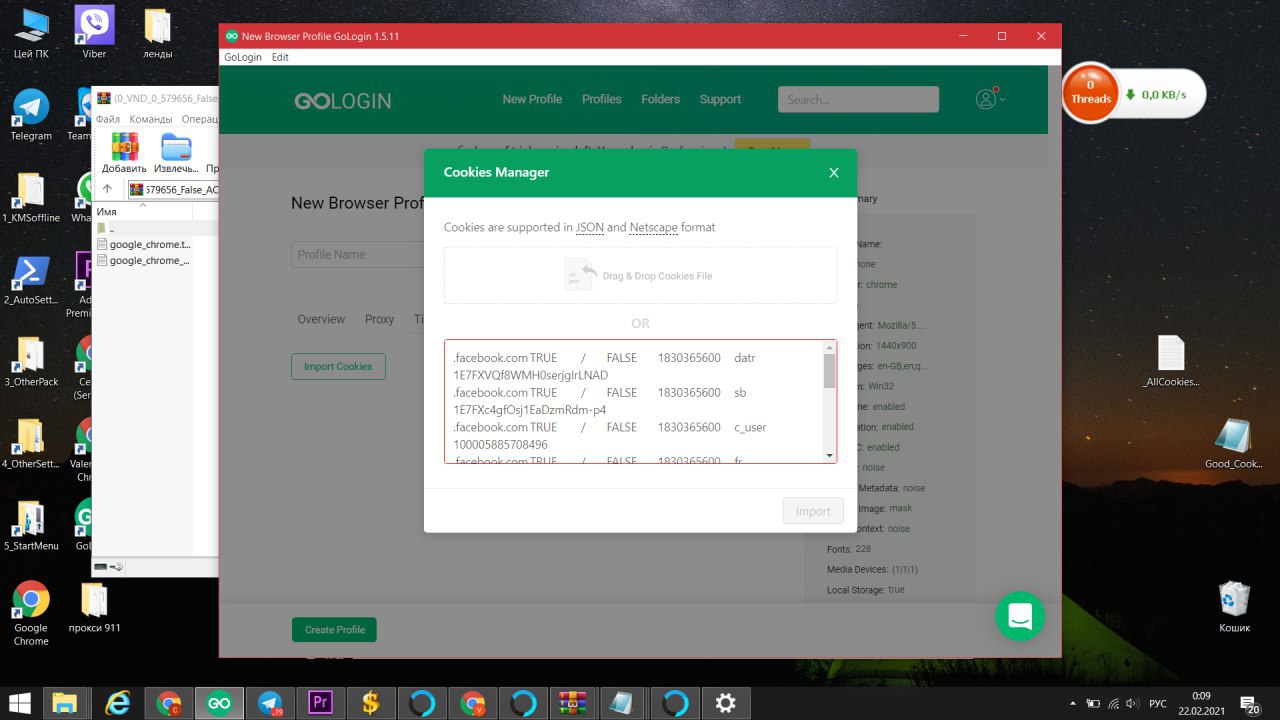Open the ленды desktop folder
Screen dimensions: 1280x720
[x=157, y=32]
